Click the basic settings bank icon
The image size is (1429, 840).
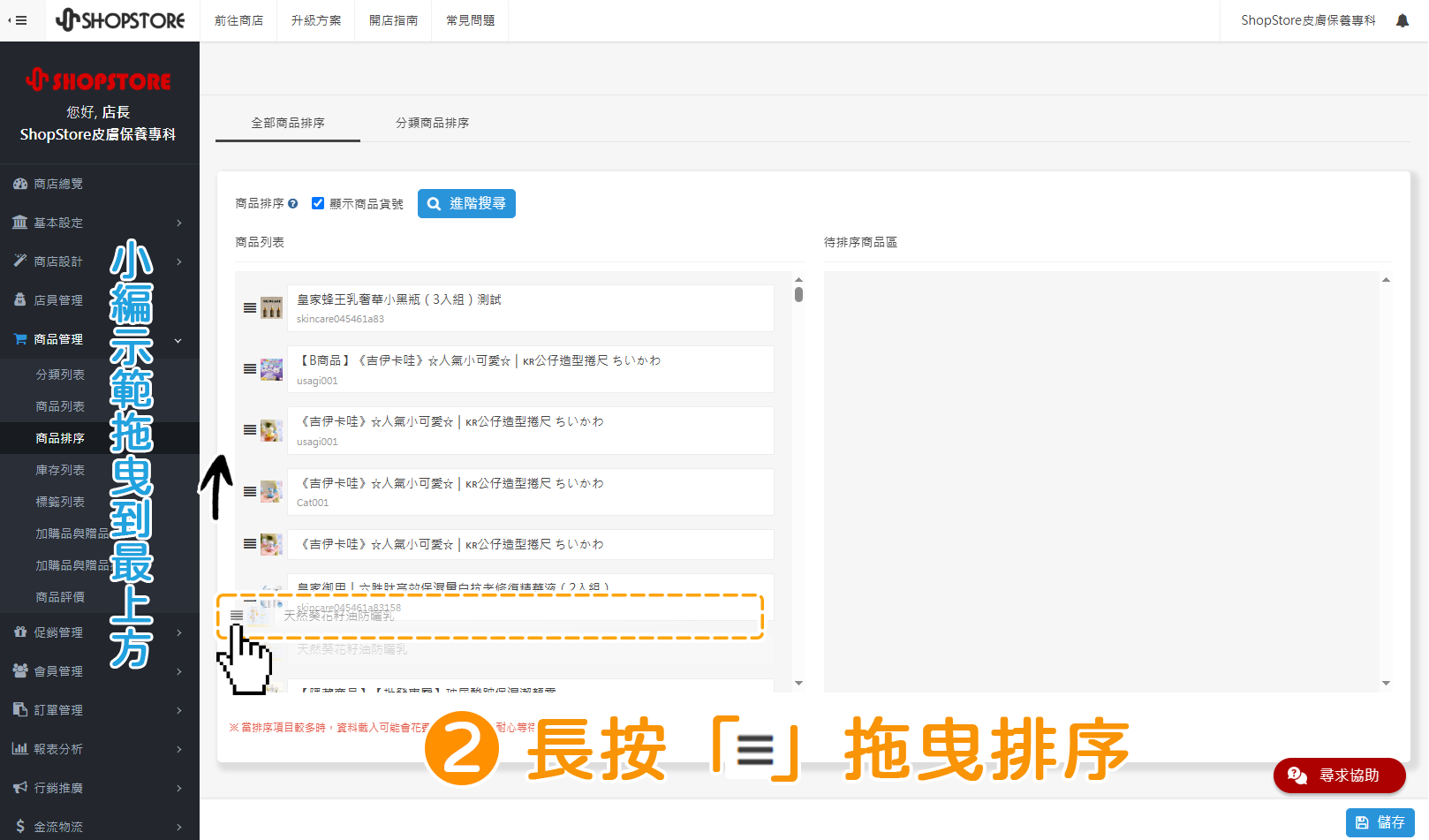point(20,223)
